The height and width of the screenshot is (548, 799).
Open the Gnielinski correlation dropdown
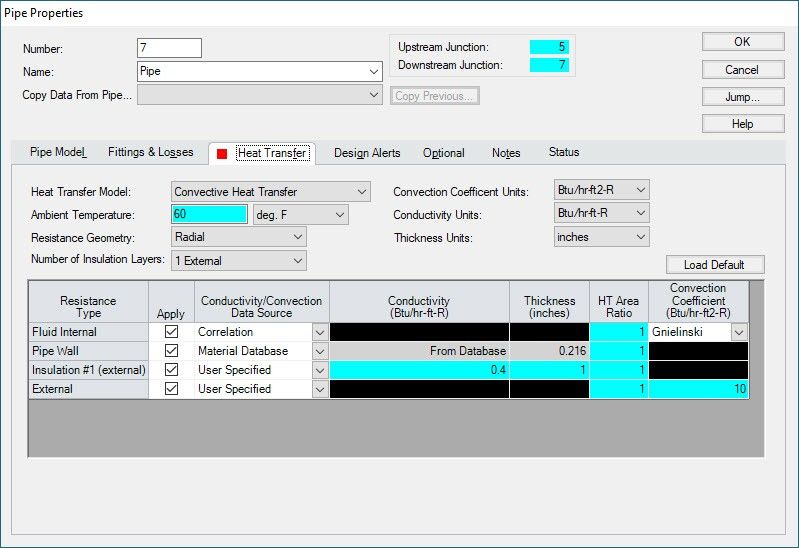point(739,332)
